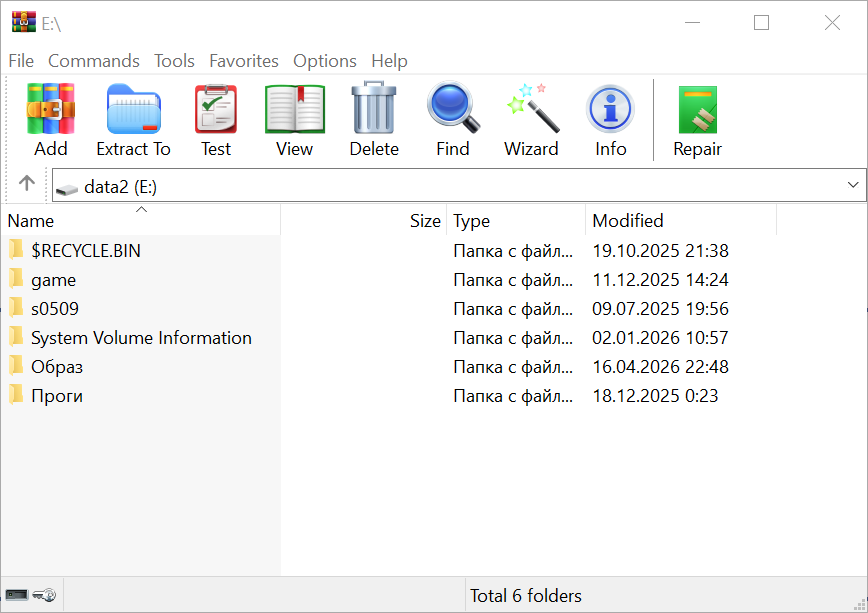
Task: Open the Tools menu
Action: [174, 61]
